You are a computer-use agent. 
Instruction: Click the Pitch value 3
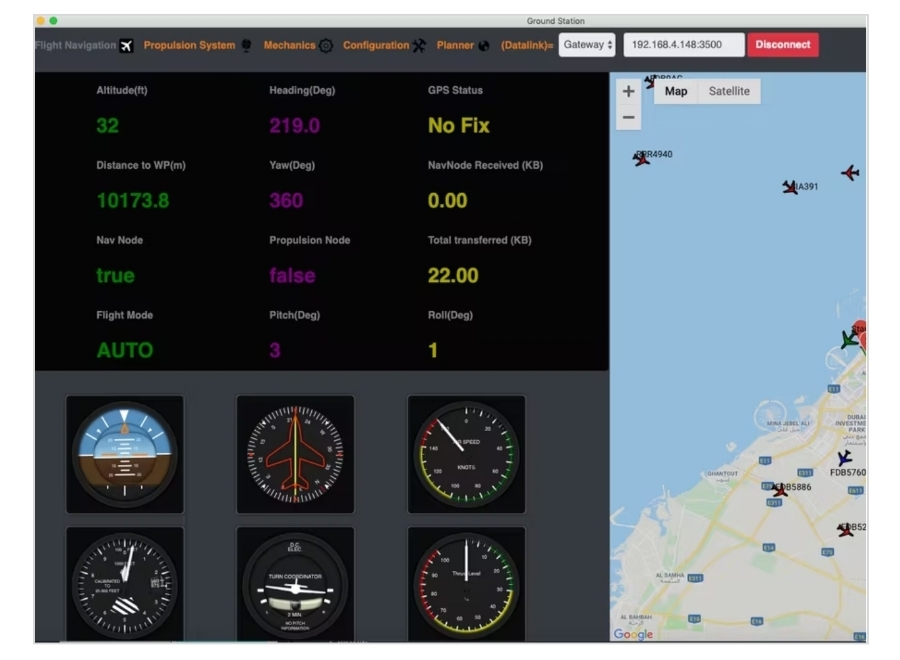tap(275, 351)
